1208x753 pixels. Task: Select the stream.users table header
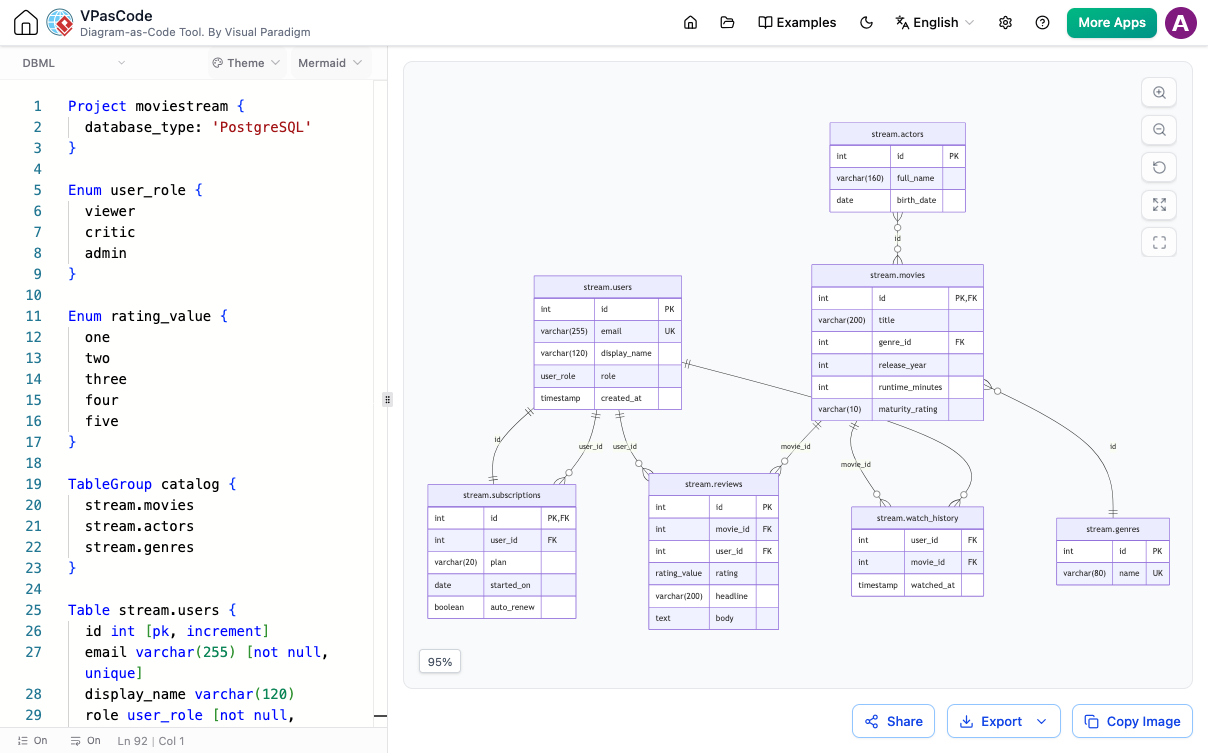click(607, 287)
